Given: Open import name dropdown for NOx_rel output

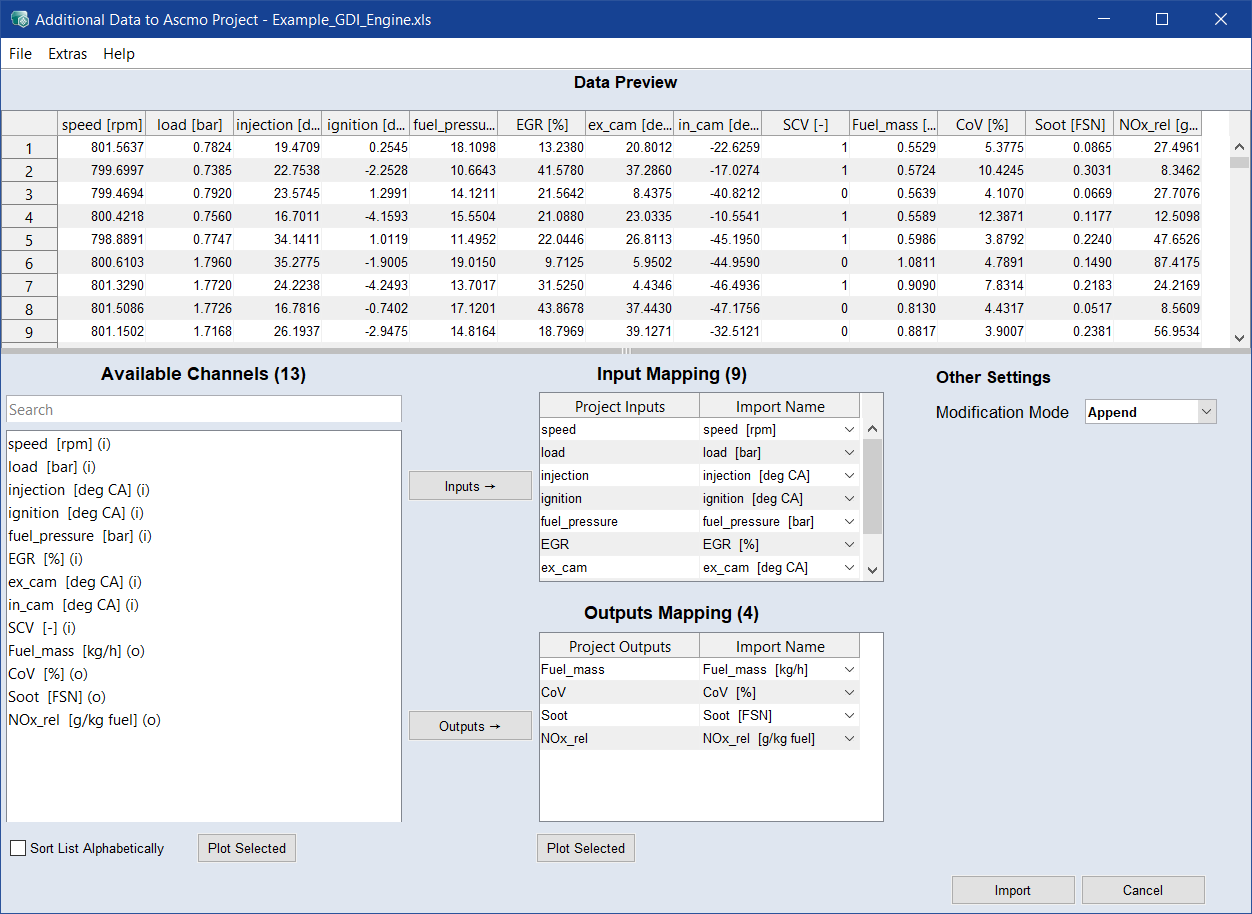Looking at the screenshot, I should (x=849, y=738).
